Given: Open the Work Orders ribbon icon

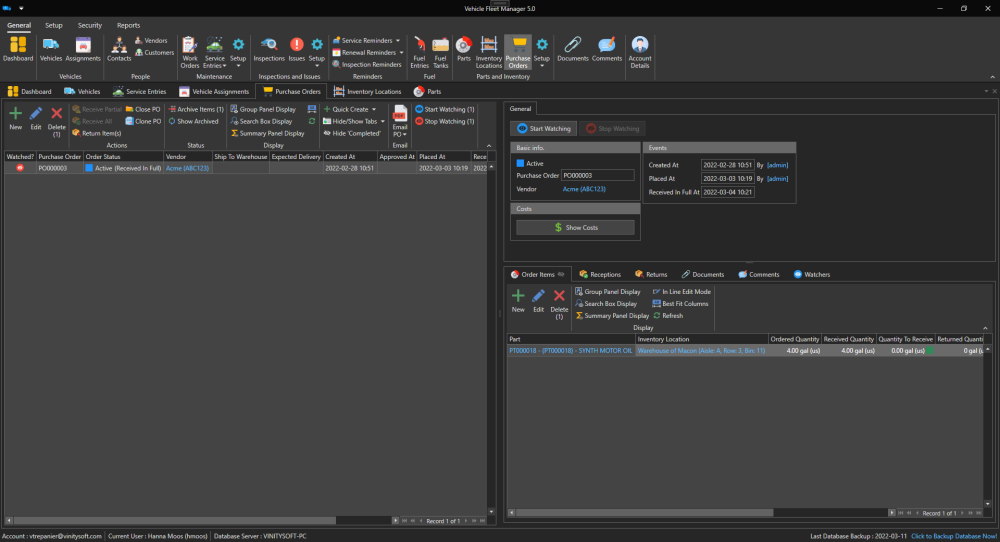Looking at the screenshot, I should tap(189, 52).
